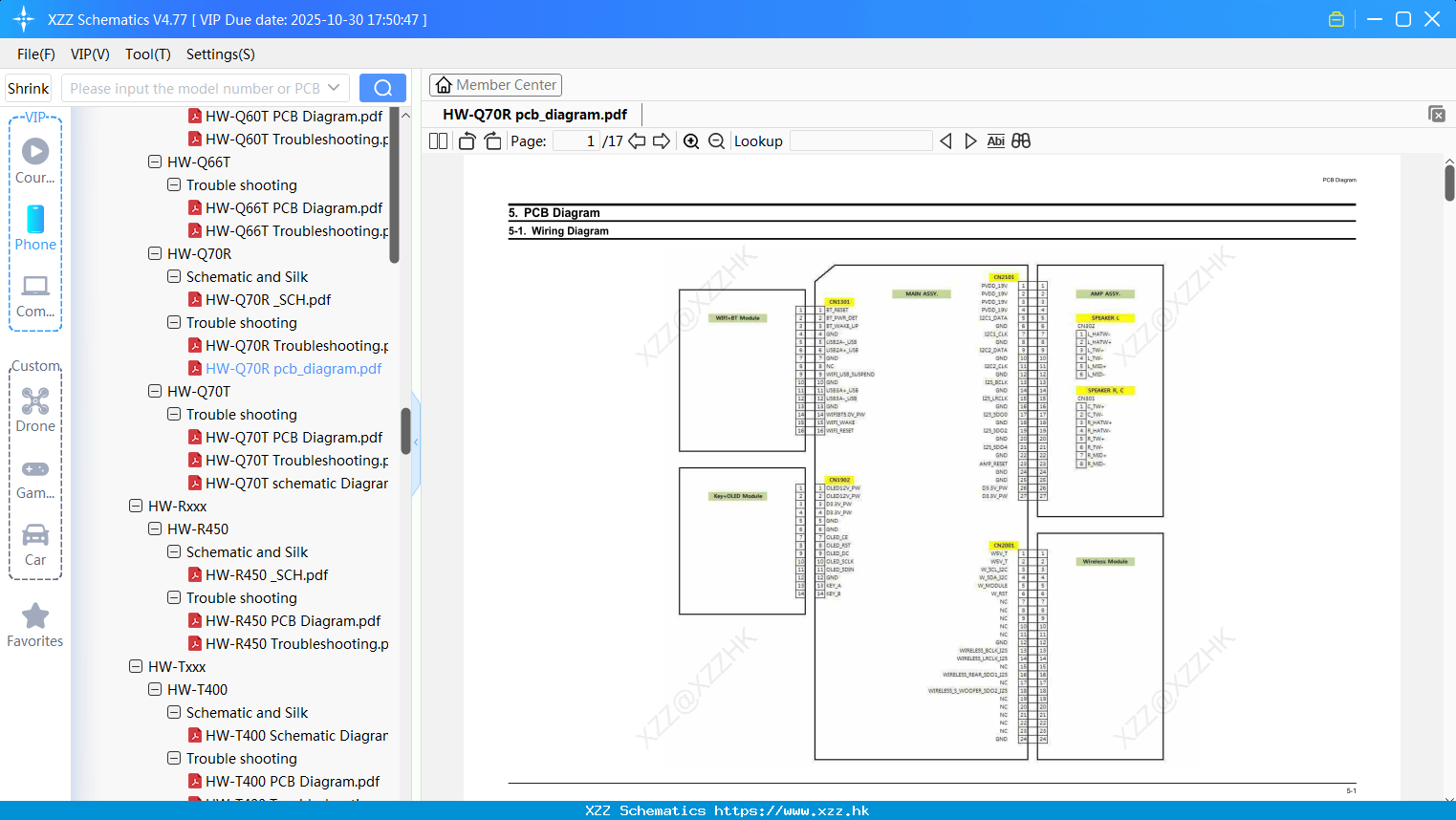Open HW-T400 Schematic Diagram file
This screenshot has height=820, width=1456.
pos(289,735)
